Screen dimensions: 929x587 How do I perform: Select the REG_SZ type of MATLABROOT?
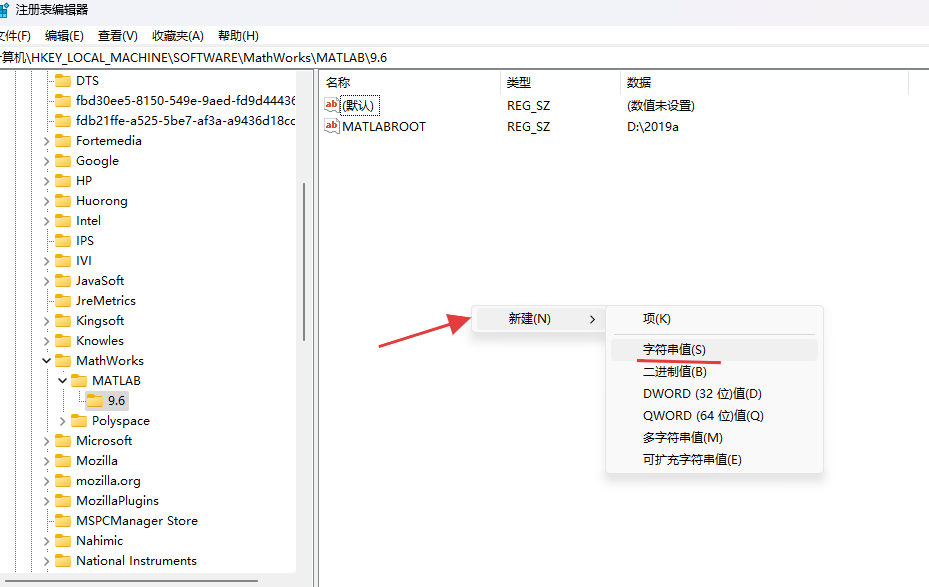[x=528, y=126]
